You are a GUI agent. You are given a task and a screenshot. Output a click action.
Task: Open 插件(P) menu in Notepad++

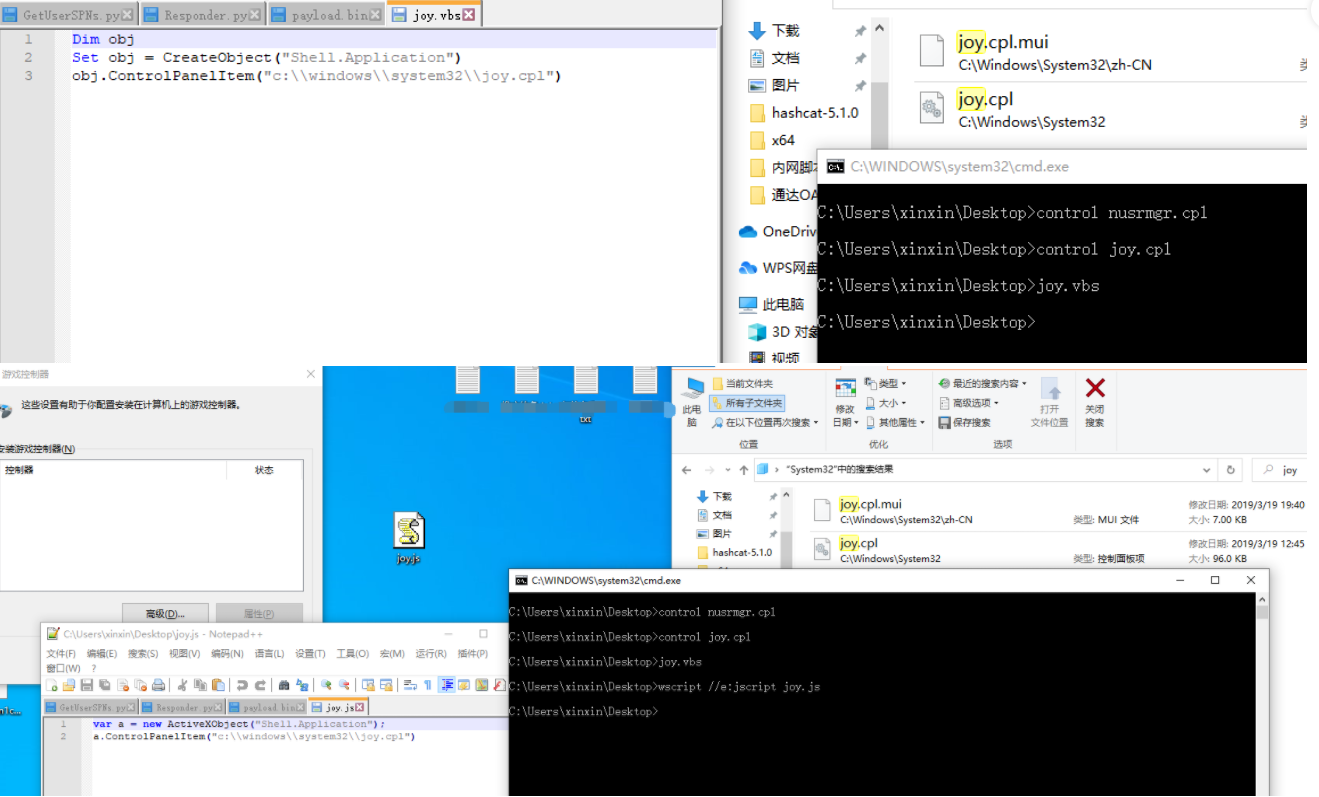(473, 654)
